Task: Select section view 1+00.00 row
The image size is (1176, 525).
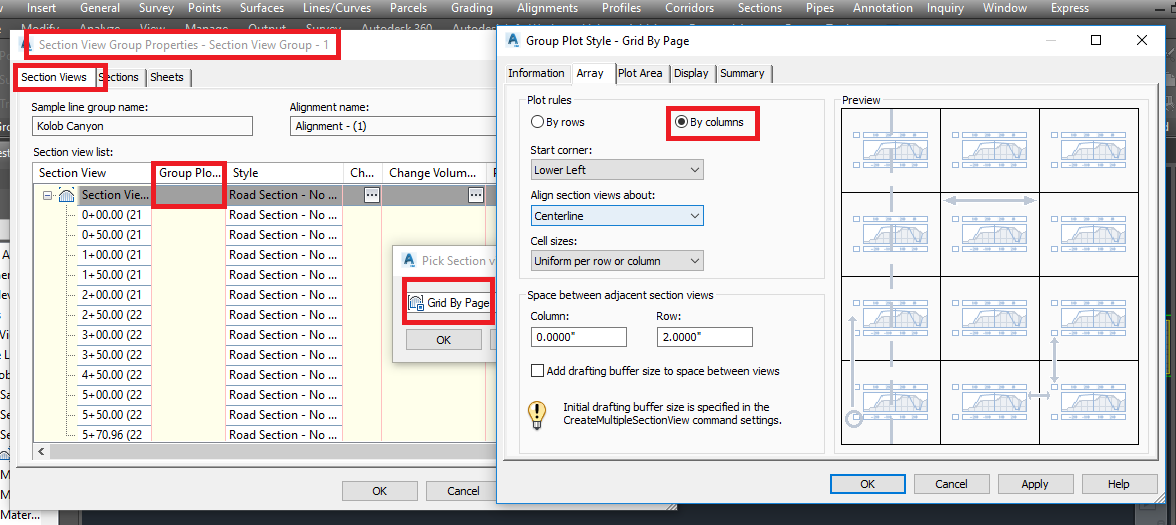Action: (112, 255)
